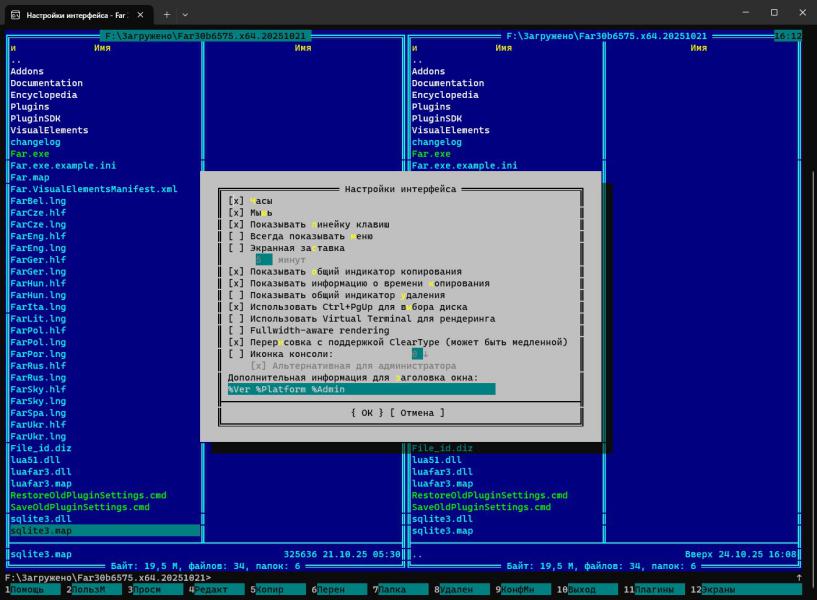817x600 pixels.
Task: Click '10 Выход' in the key bar
Action: pyautogui.click(x=586, y=590)
